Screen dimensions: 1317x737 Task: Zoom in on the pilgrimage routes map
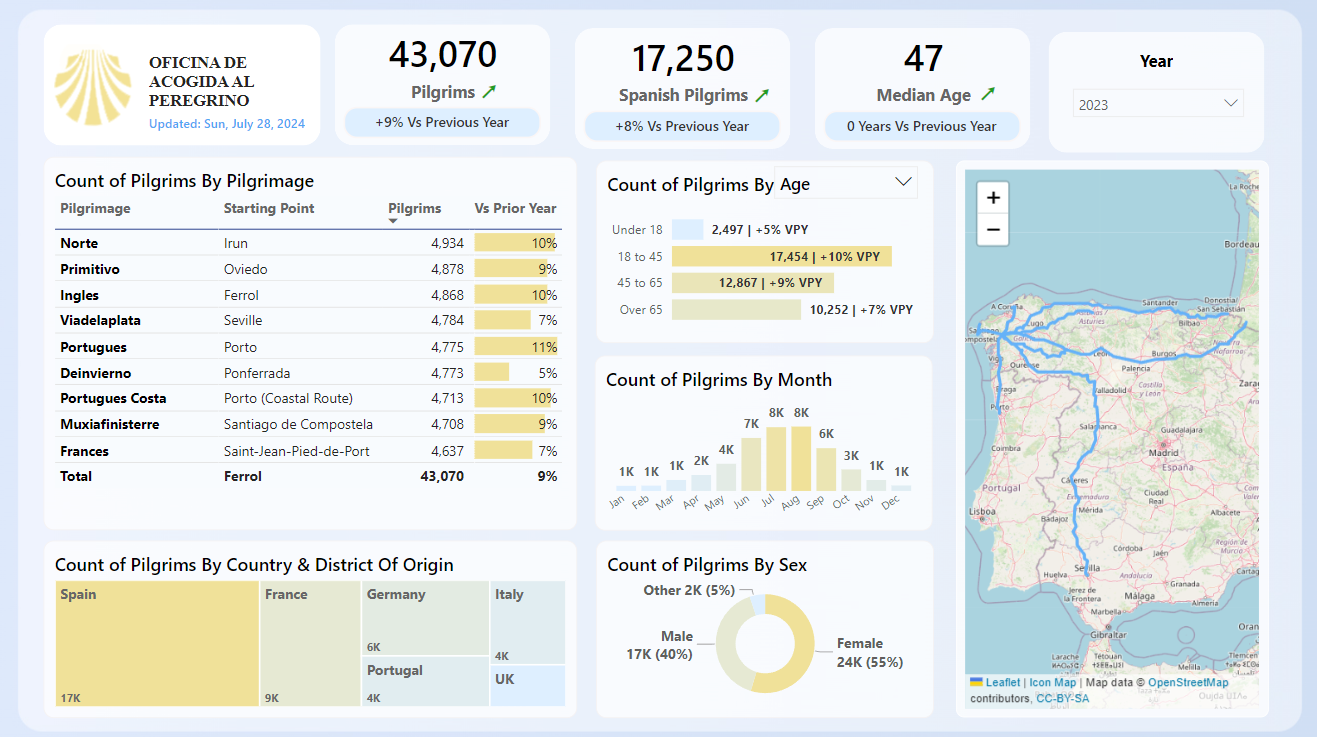pos(991,197)
